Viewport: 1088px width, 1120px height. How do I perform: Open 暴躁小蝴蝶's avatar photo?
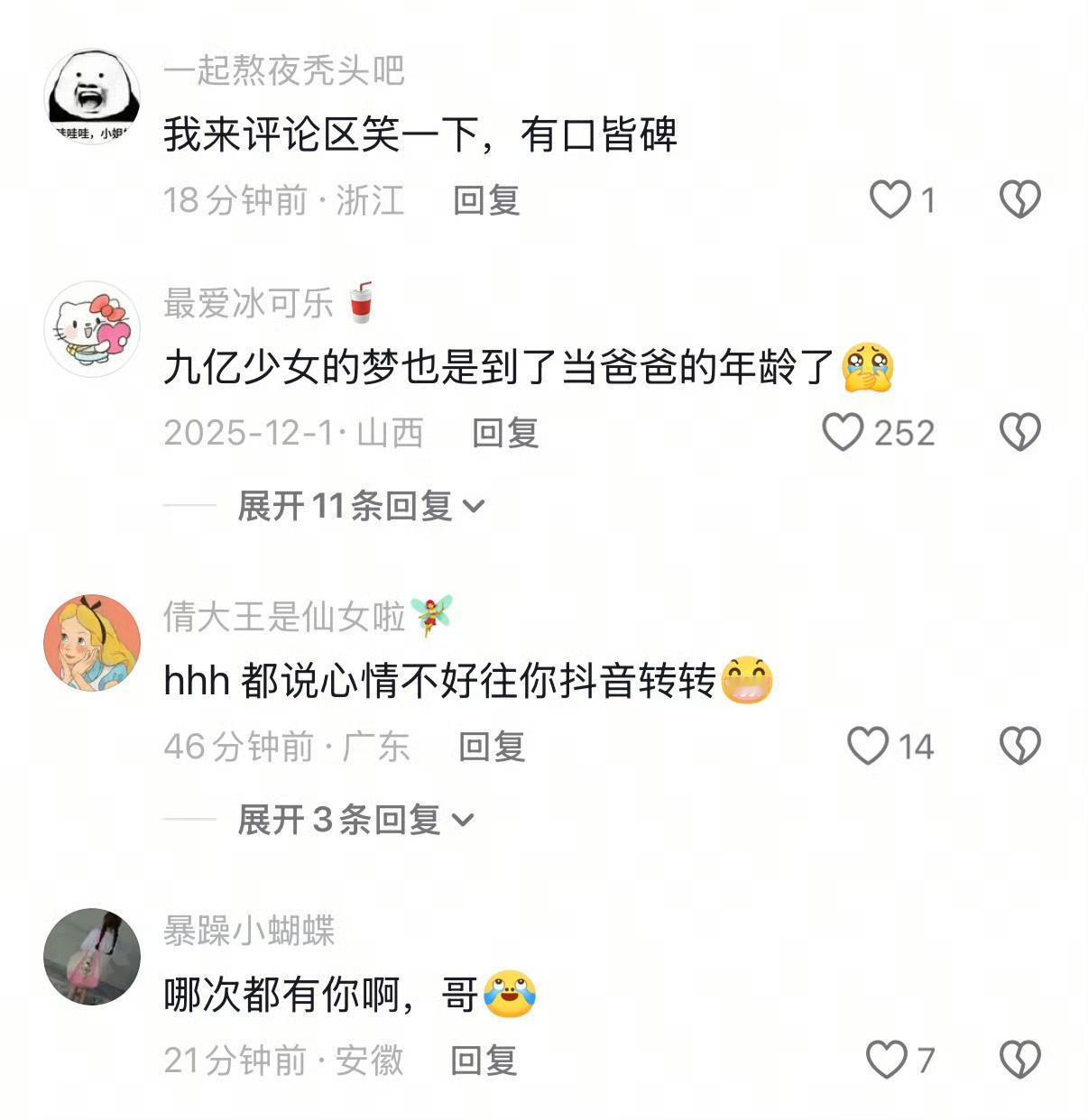92,957
